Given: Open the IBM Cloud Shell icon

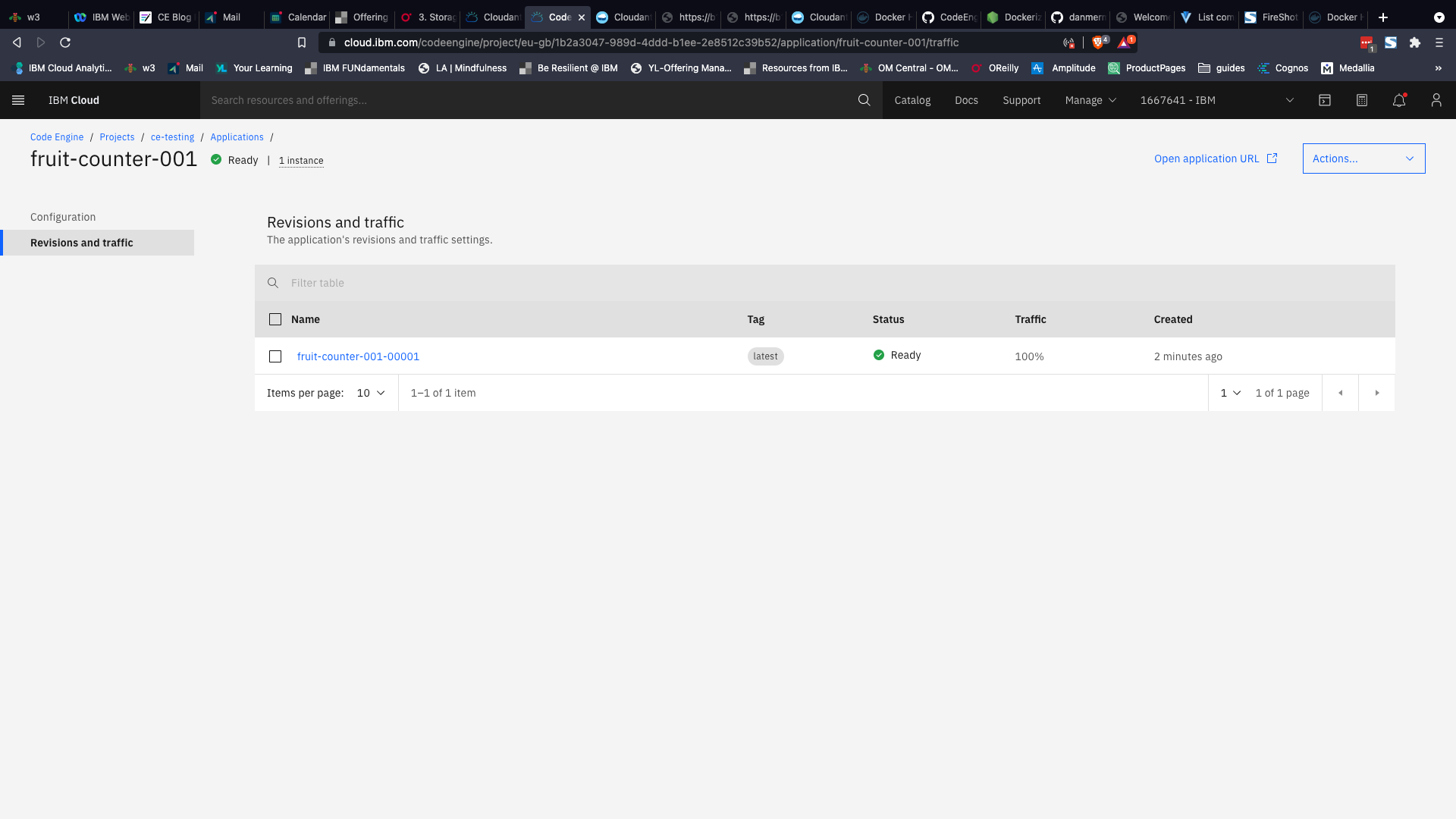Looking at the screenshot, I should pyautogui.click(x=1325, y=100).
